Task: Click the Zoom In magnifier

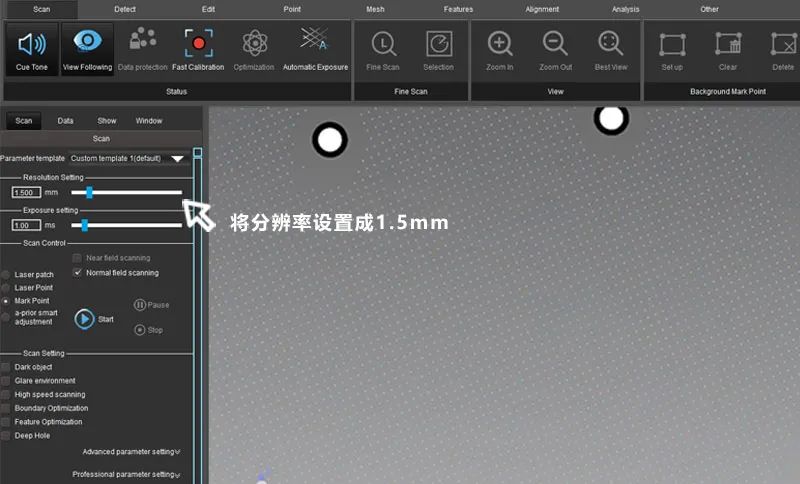Action: coord(500,45)
